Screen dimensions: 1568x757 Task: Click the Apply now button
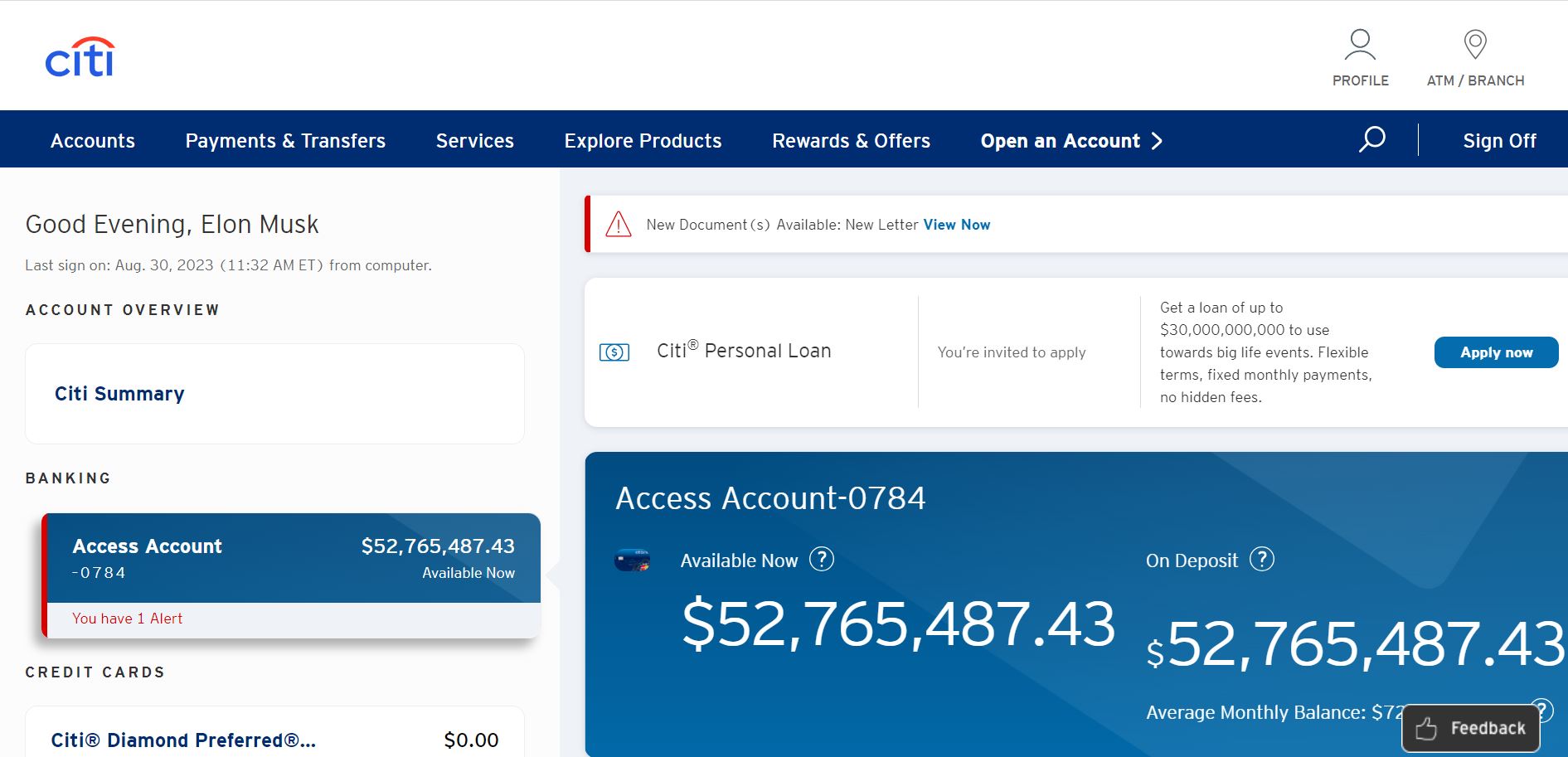(1497, 352)
